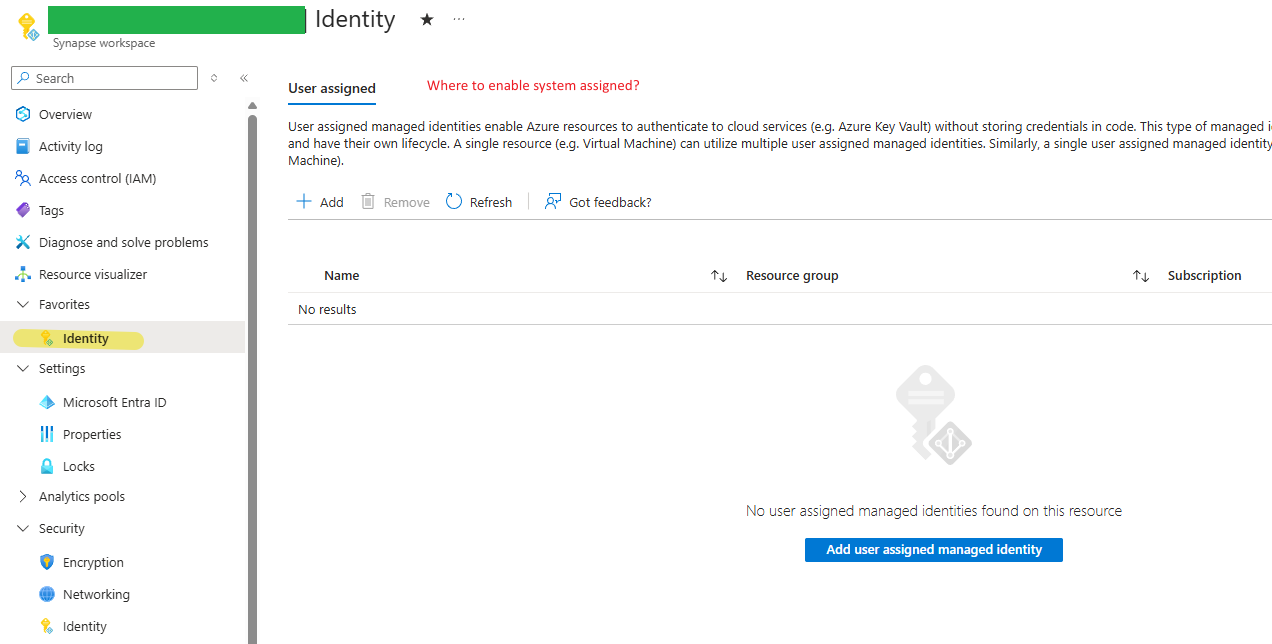Click the scrollbar up arrow
Screen dimensions: 1272x644
(252, 105)
